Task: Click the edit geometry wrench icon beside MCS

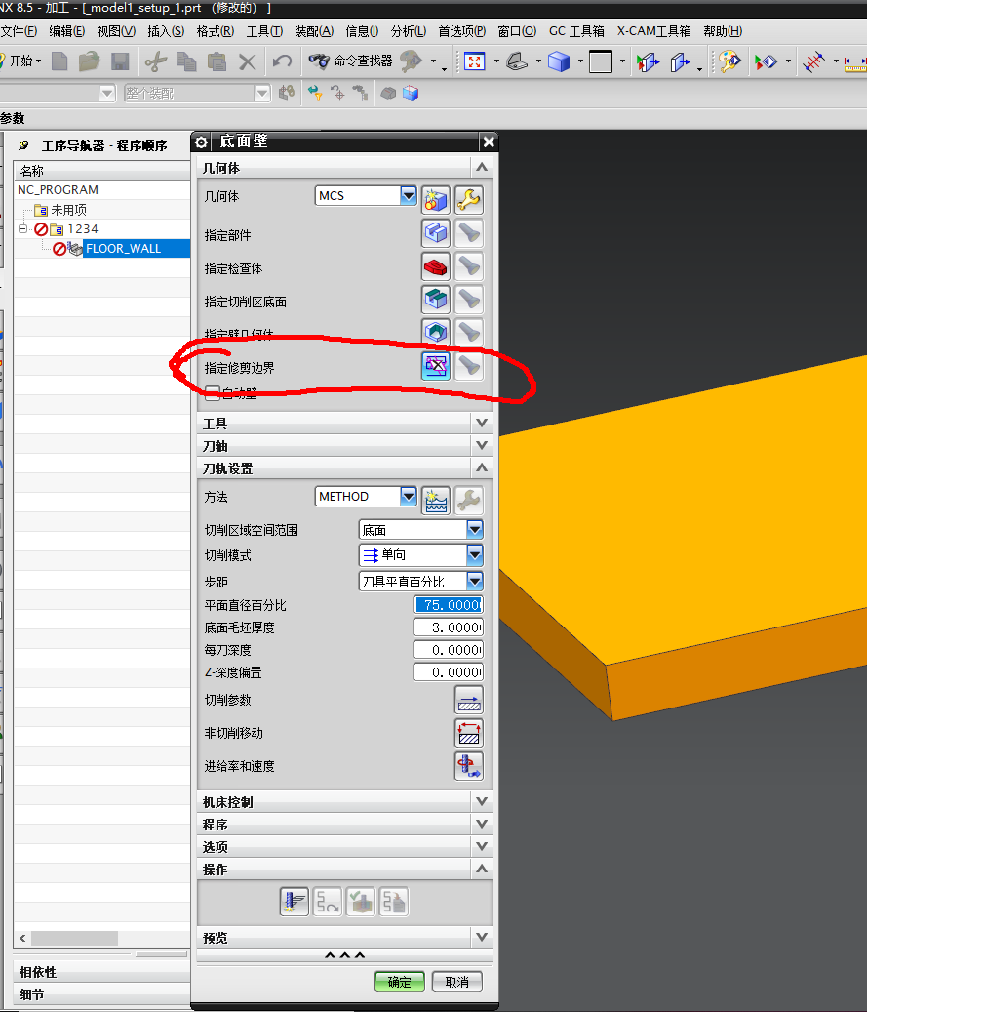Action: [x=468, y=200]
